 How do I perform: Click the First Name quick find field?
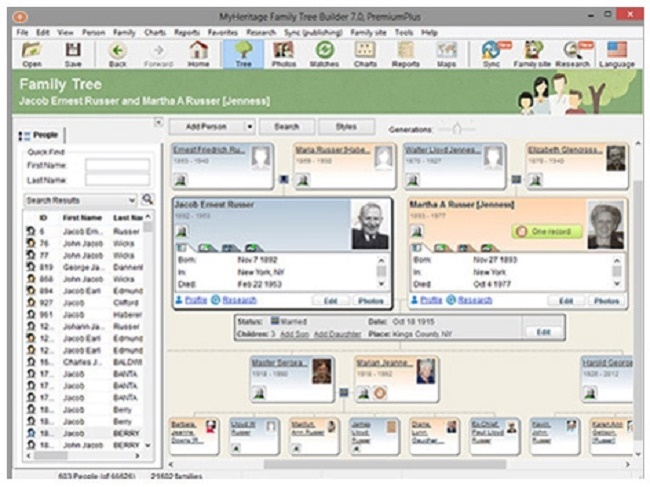point(118,165)
